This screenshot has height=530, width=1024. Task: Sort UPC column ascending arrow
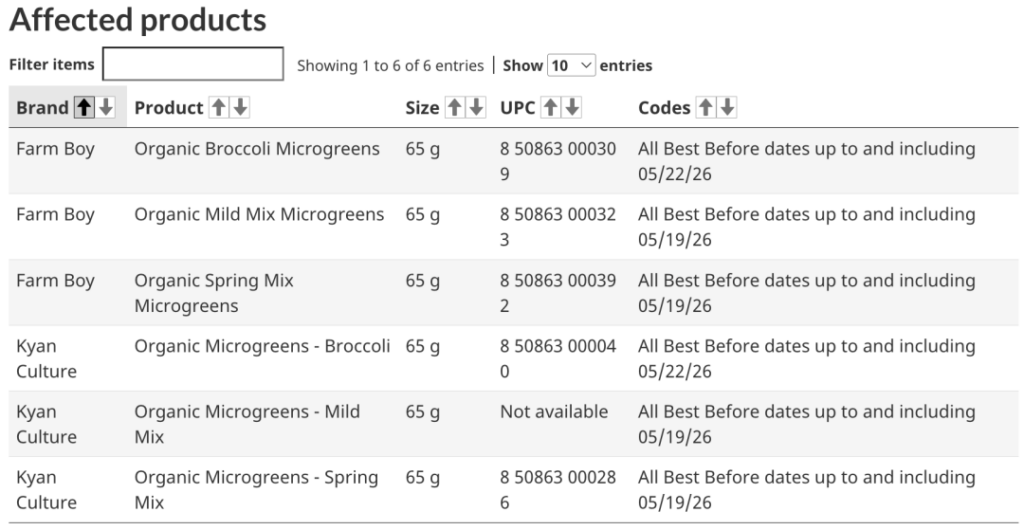(x=551, y=107)
